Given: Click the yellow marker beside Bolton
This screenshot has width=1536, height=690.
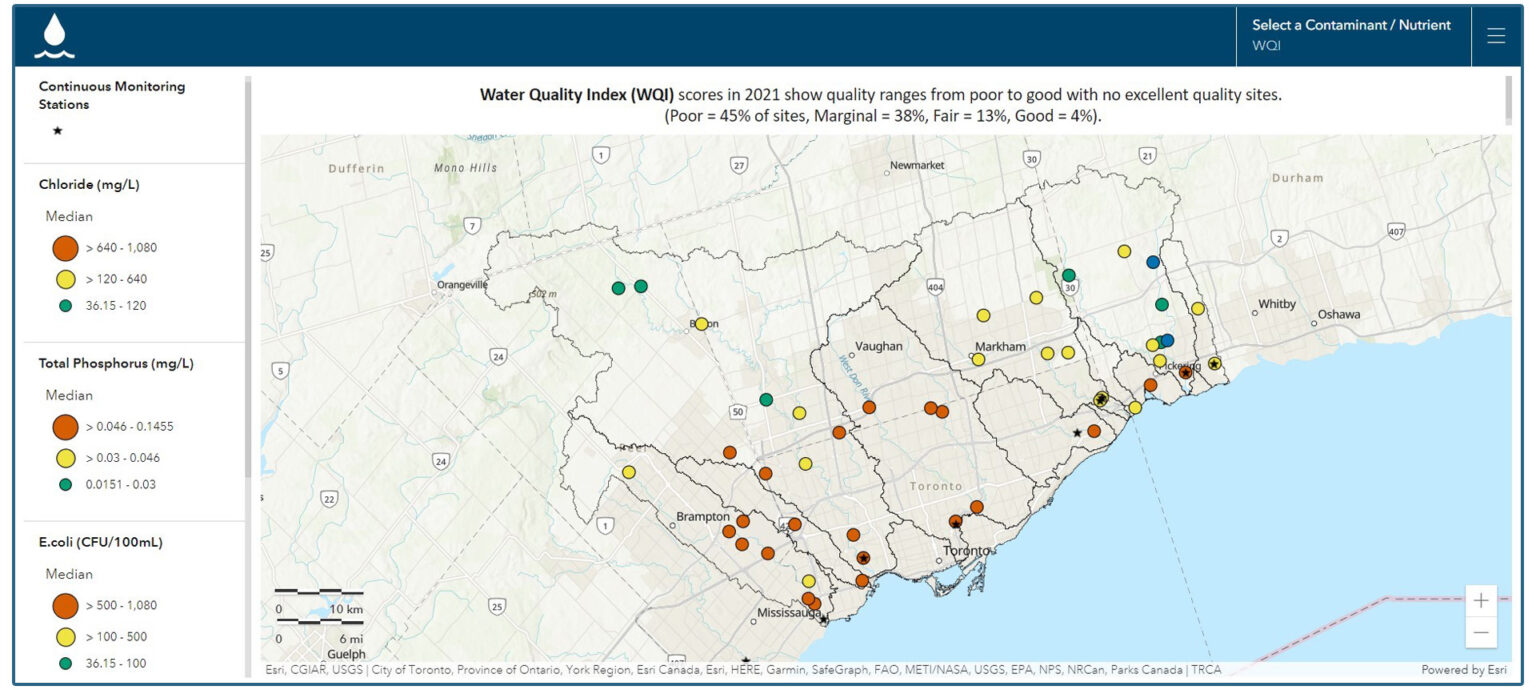Looking at the screenshot, I should [703, 322].
